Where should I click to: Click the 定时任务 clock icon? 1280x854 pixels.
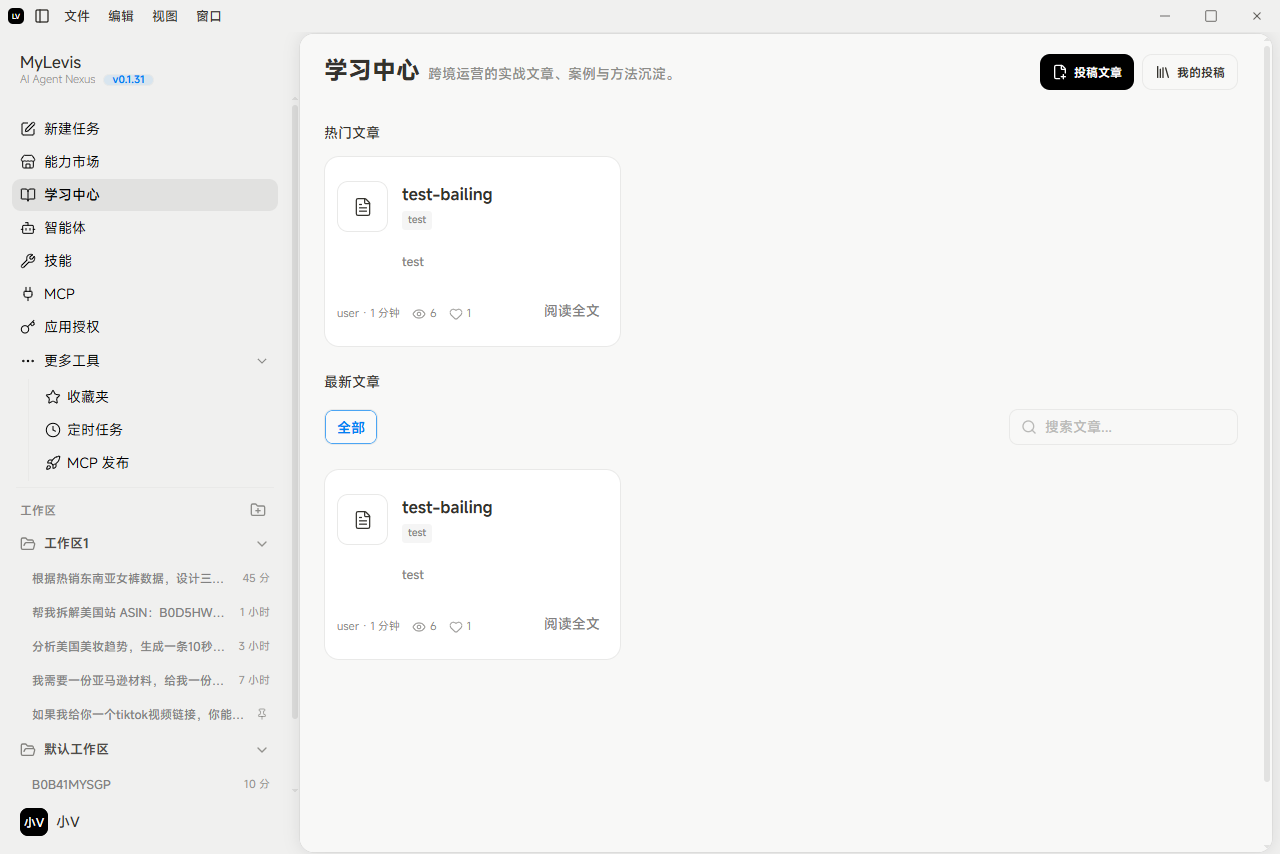[x=53, y=430]
